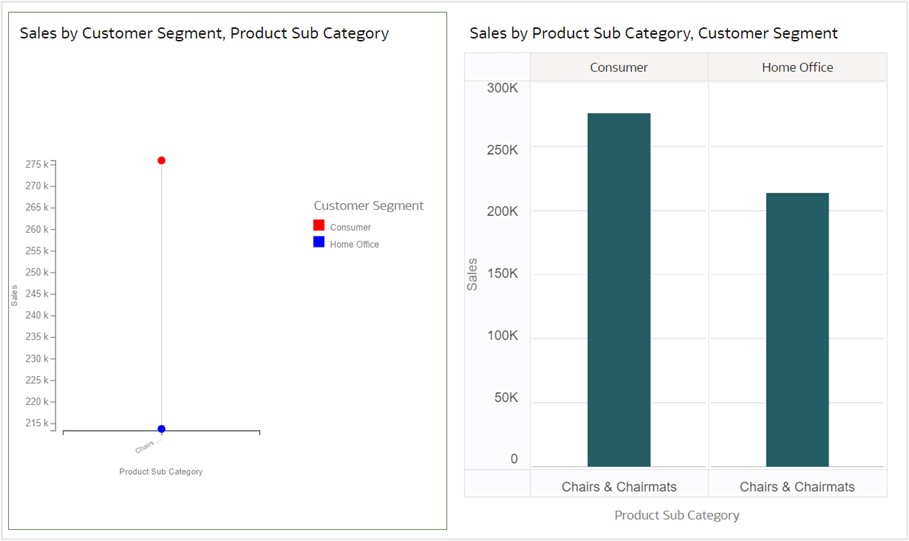909x541 pixels.
Task: Click the Product Sub Category axis title in bar chart
Action: click(677, 515)
